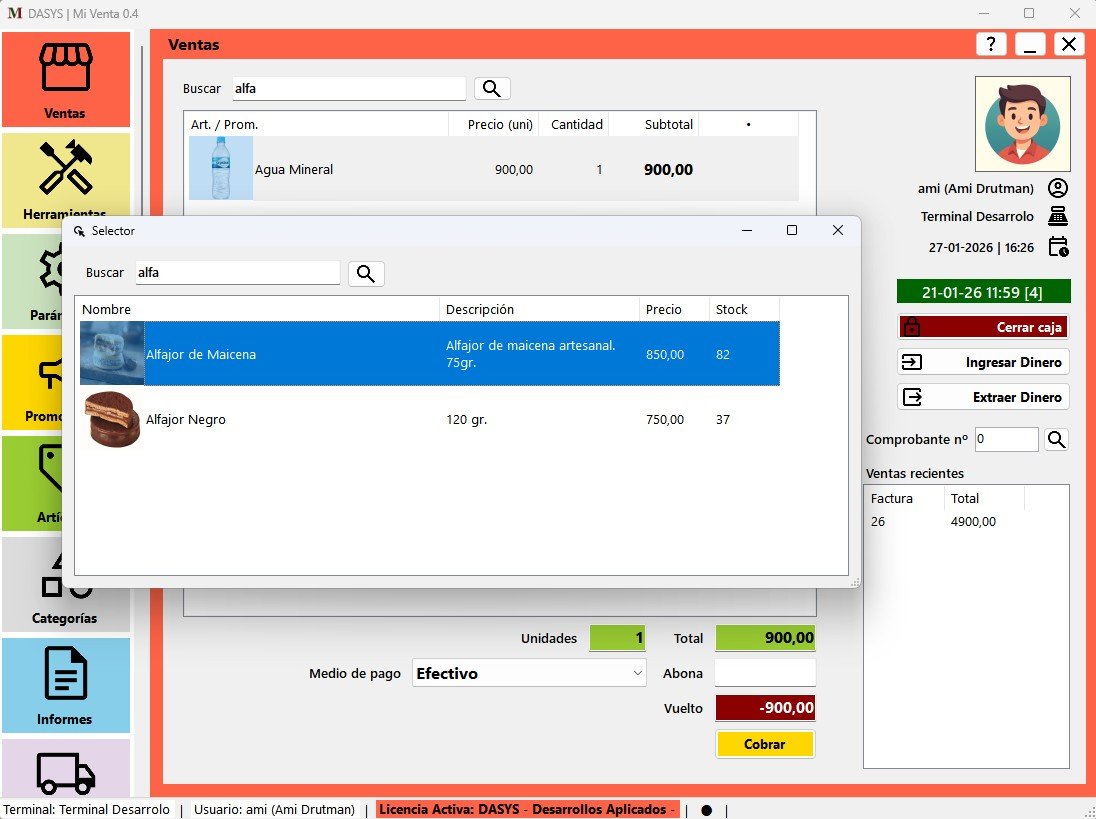
Task: Sort by the Stock column header
Action: pos(743,309)
